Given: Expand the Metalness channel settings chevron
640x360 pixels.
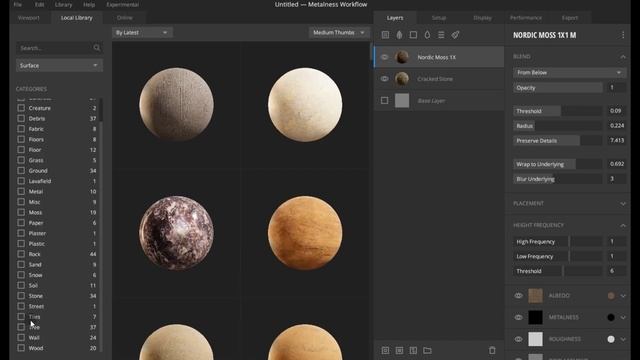Looking at the screenshot, I should 623,317.
